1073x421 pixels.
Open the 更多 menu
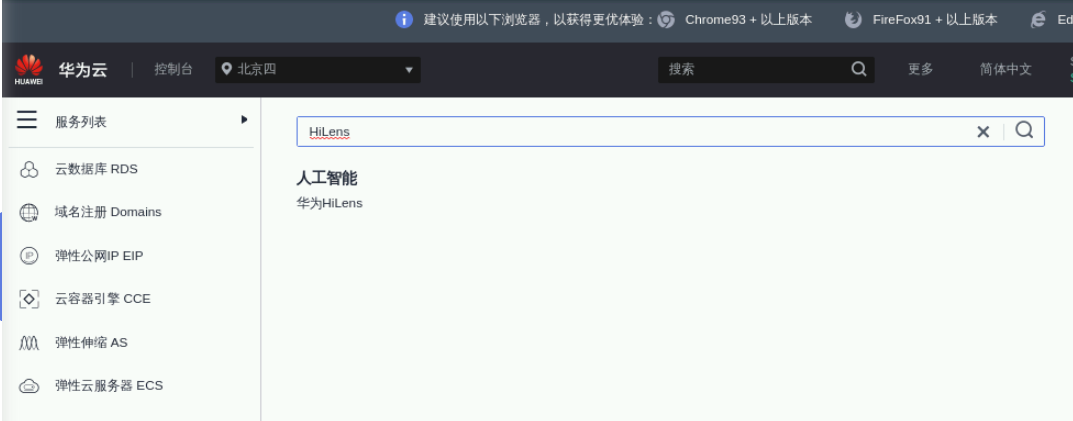tap(920, 69)
